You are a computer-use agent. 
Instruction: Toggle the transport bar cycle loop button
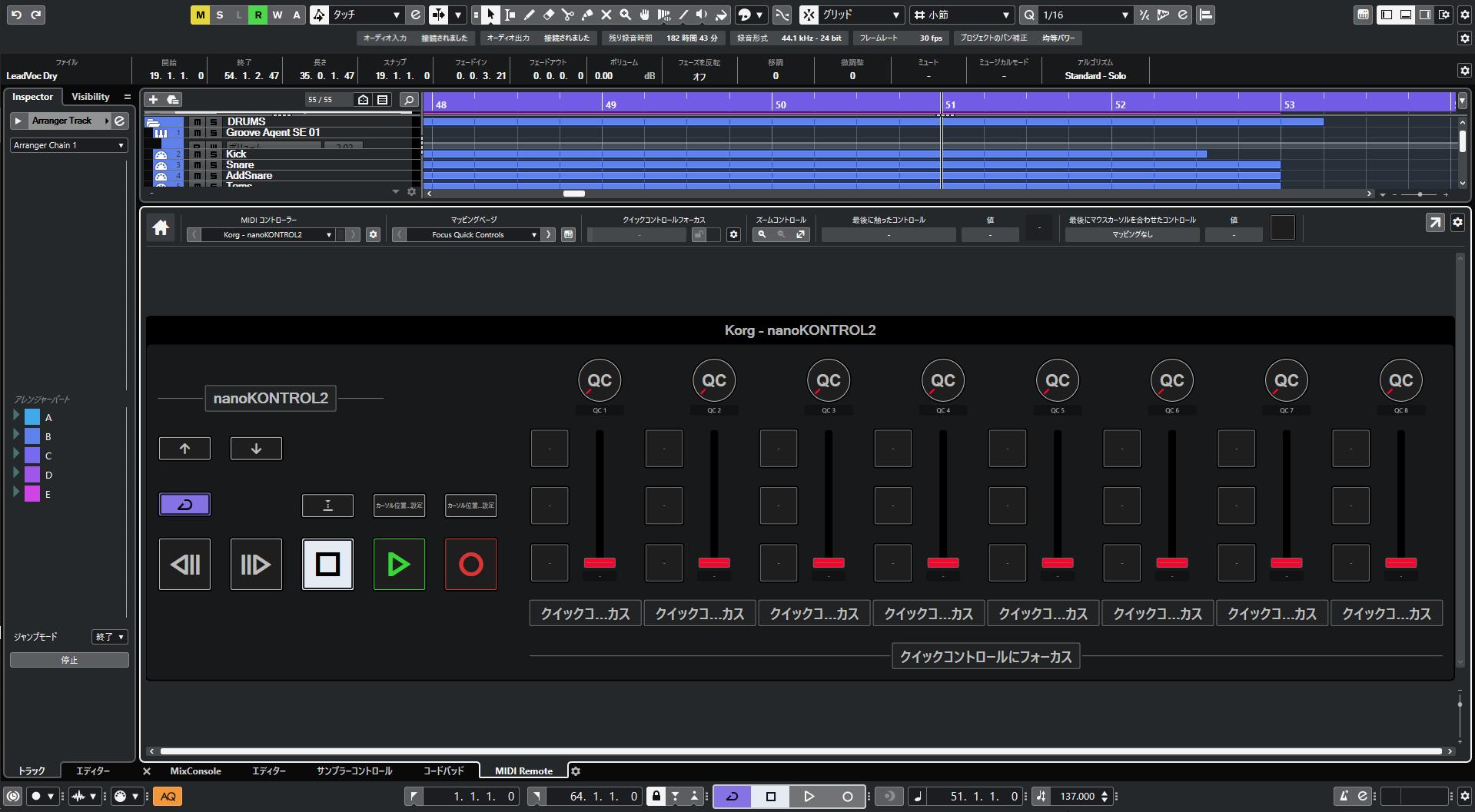pos(733,796)
